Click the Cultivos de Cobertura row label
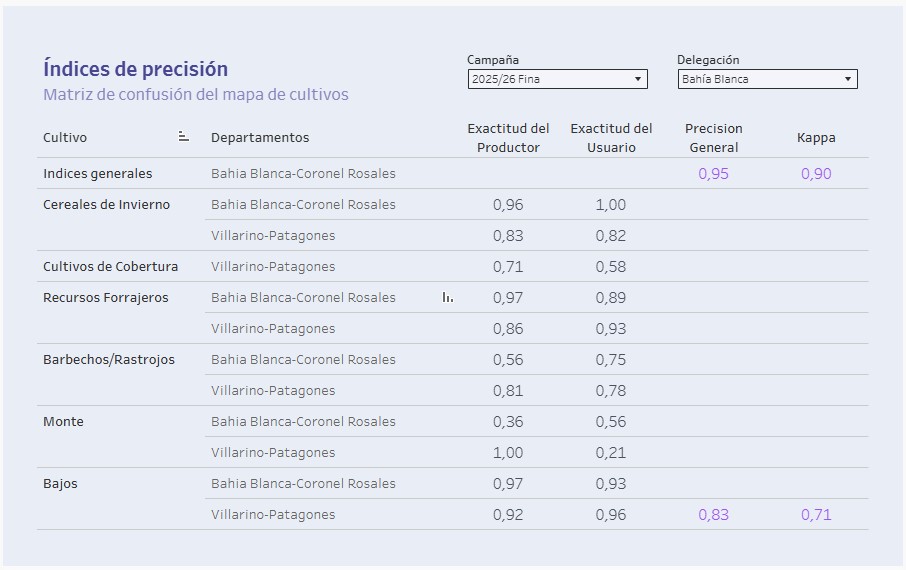 click(110, 267)
